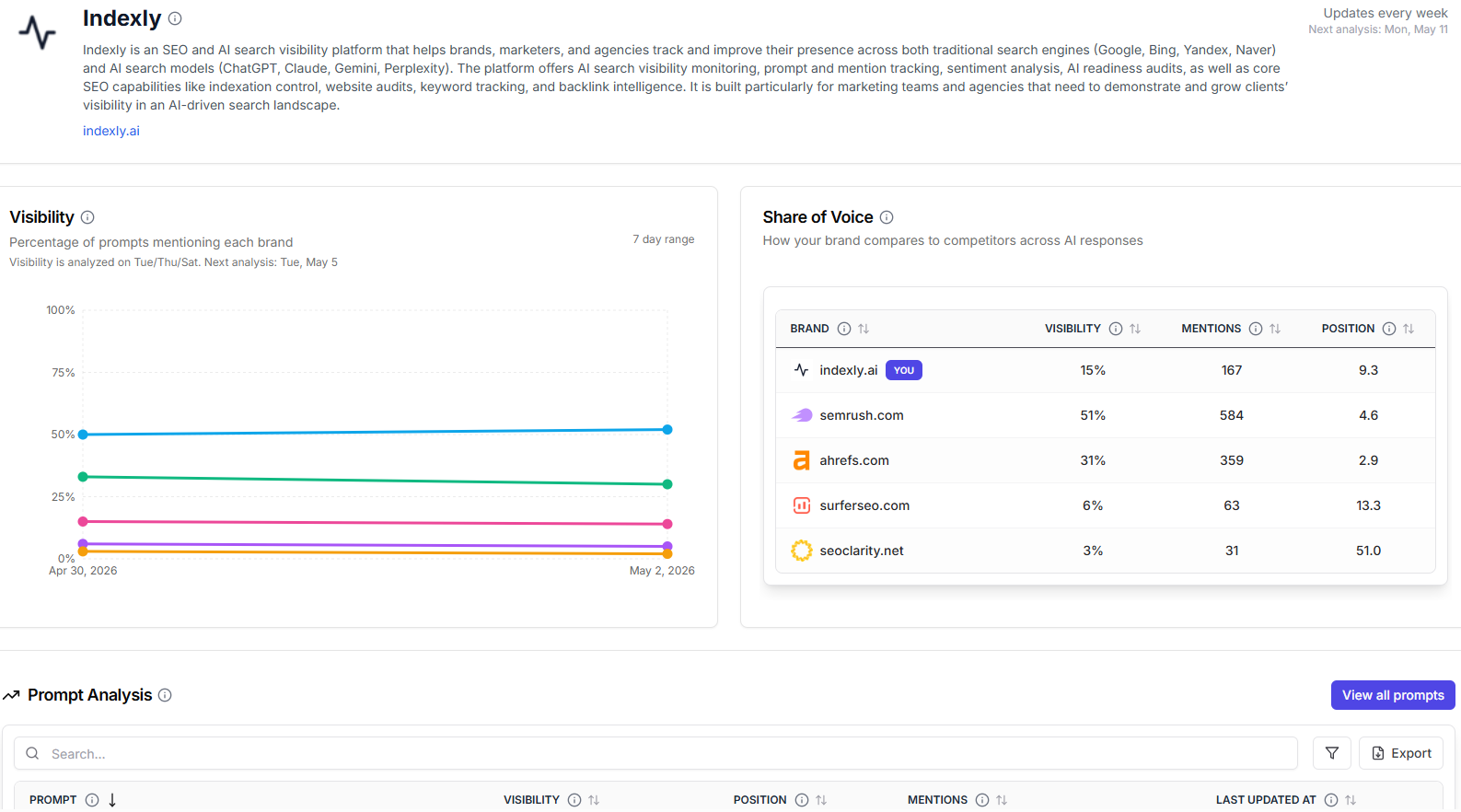Image resolution: width=1461 pixels, height=812 pixels.
Task: Click info icon in LAST UPDATED AT header
Action: pyautogui.click(x=1331, y=800)
